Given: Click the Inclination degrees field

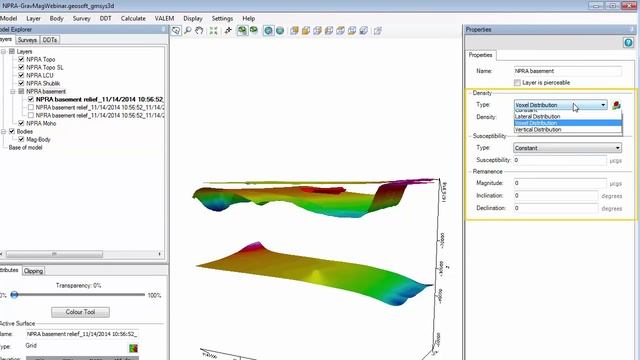Looking at the screenshot, I should coord(556,196).
